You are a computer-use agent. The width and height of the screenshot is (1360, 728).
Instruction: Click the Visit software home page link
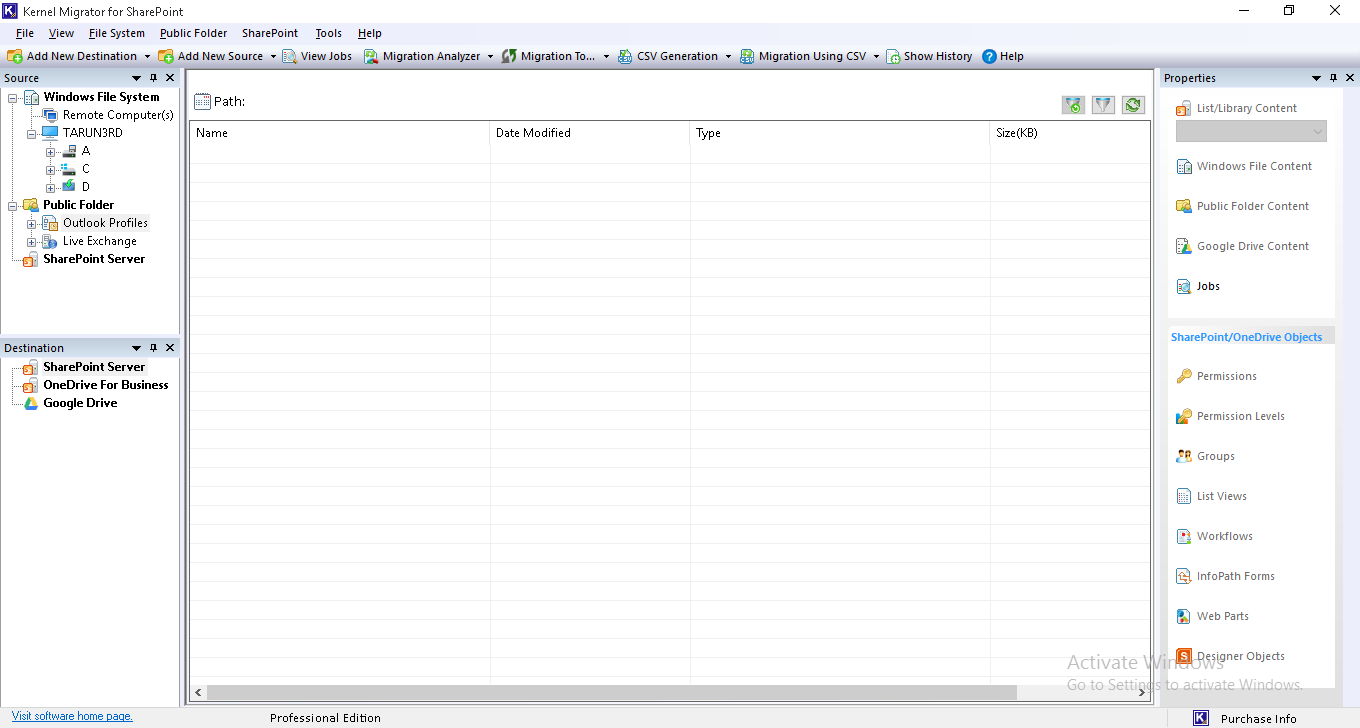(72, 716)
